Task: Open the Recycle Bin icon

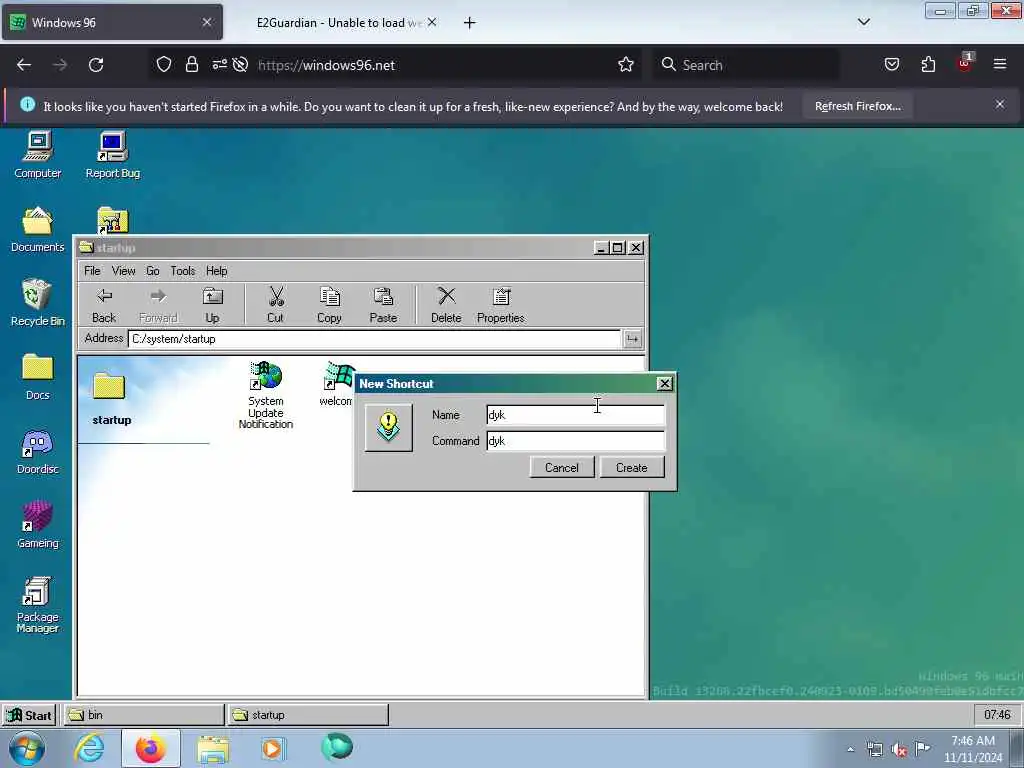Action: coord(38,303)
